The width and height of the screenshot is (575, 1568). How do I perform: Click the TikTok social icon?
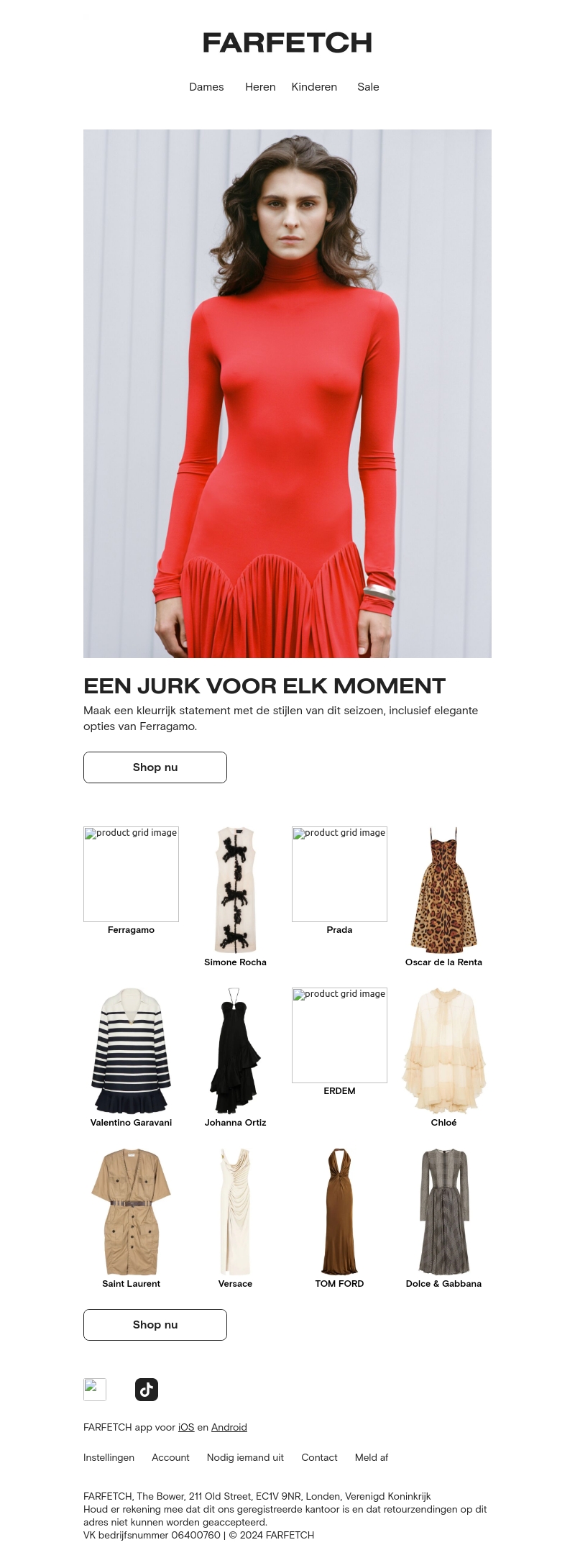point(147,1389)
